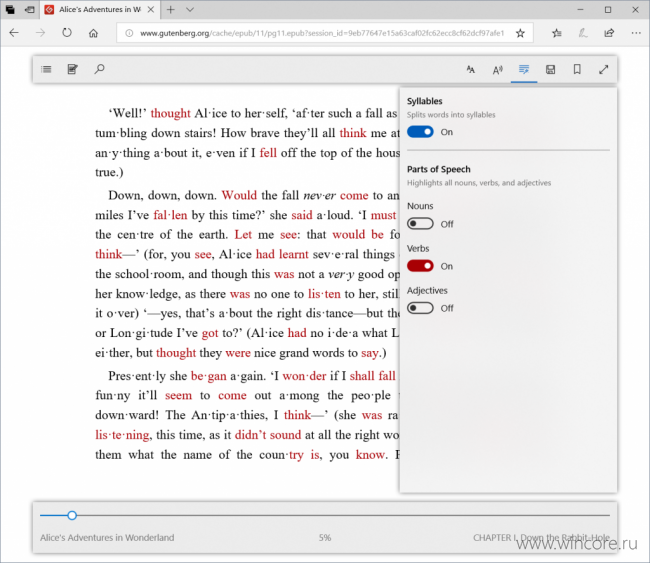The image size is (650, 563).
Task: Click the red word 'listening' in text
Action: tap(122, 435)
